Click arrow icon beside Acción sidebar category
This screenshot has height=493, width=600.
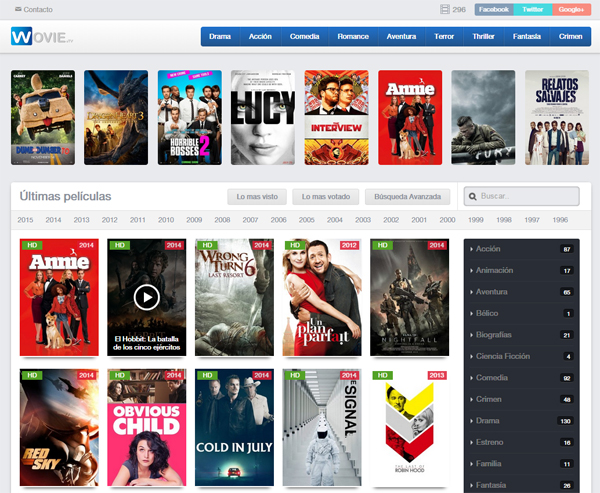tap(471, 249)
